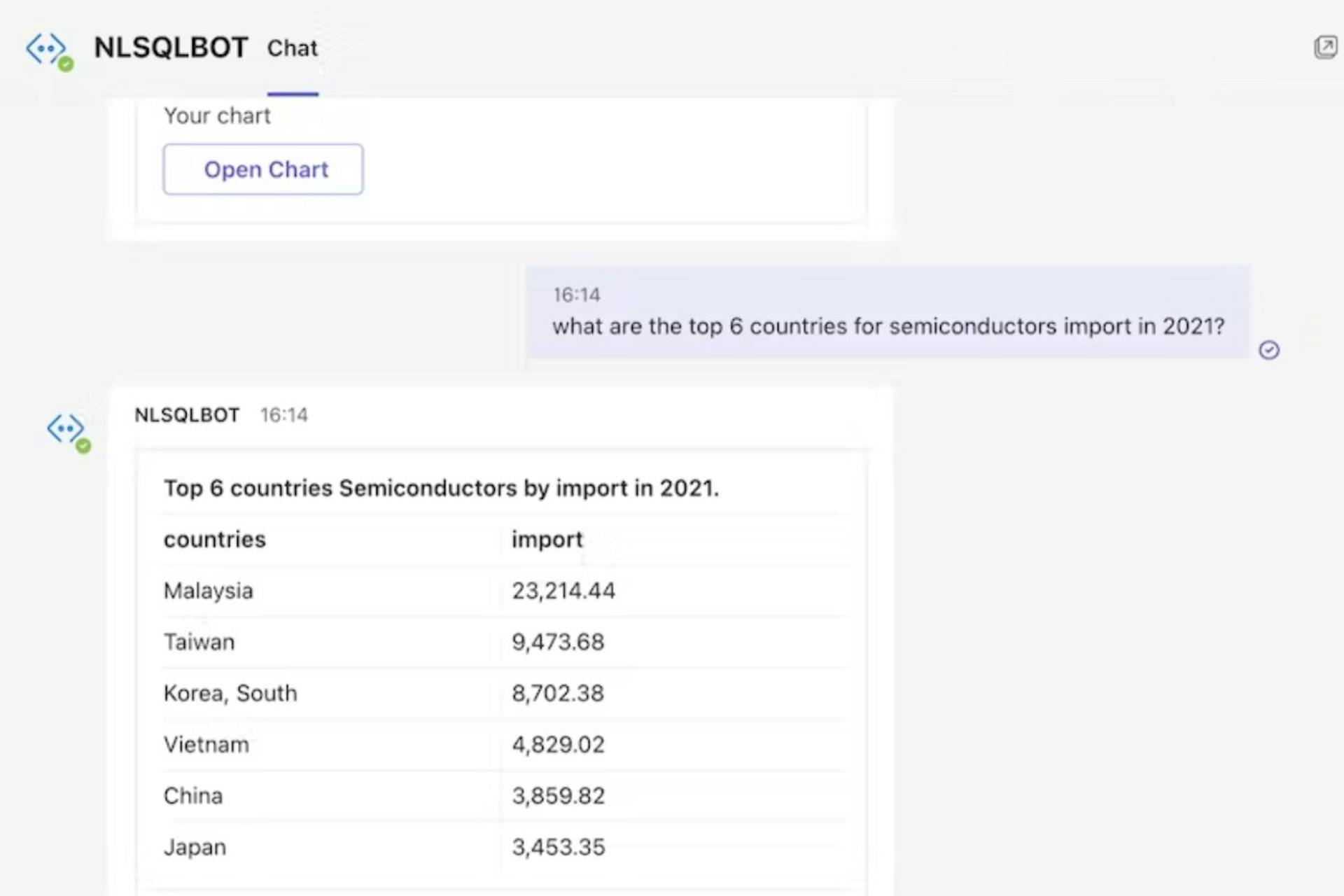Viewport: 1344px width, 896px height.
Task: Click the countries column header
Action: [215, 540]
